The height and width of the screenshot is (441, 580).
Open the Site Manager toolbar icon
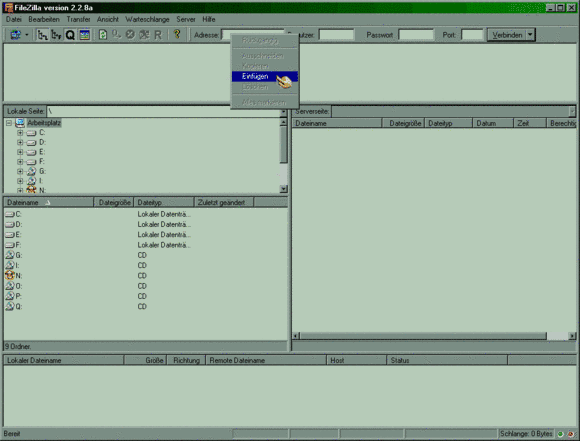15,35
